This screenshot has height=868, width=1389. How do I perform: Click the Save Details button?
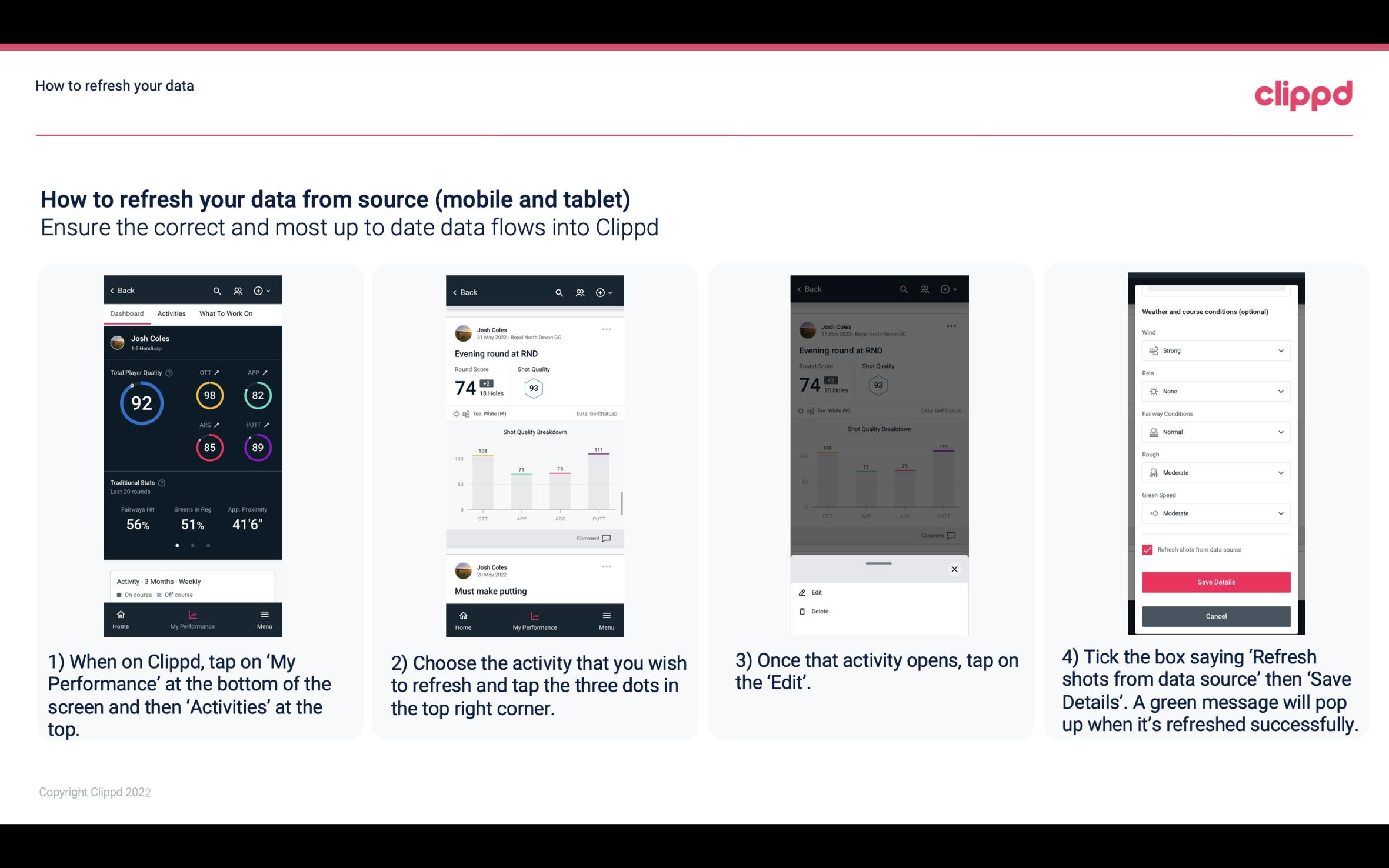[1216, 582]
